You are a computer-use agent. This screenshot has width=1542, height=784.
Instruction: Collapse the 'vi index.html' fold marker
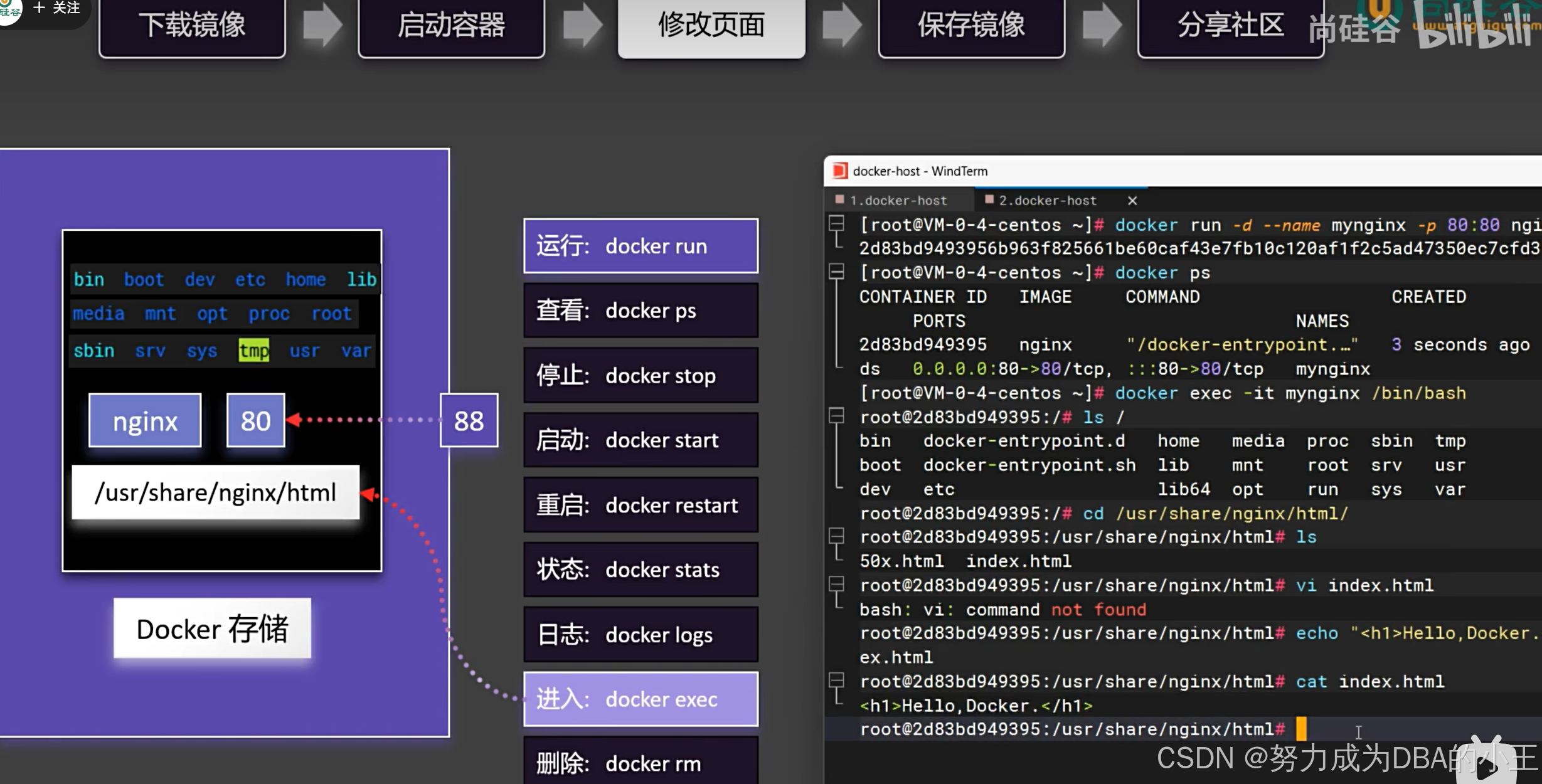pos(836,585)
